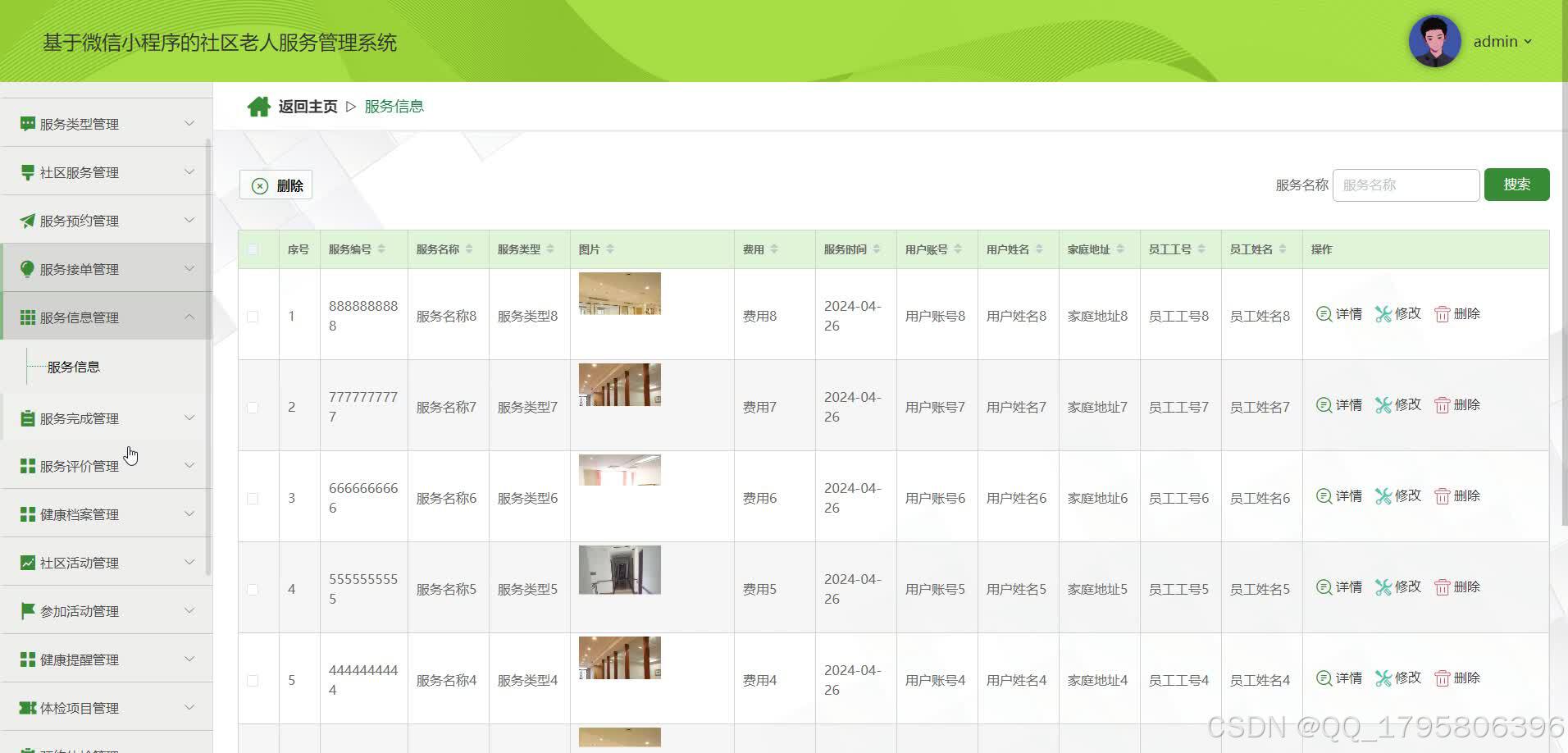The image size is (1568, 753).
Task: Expand the 服务接单管理 chevron
Action: click(189, 269)
